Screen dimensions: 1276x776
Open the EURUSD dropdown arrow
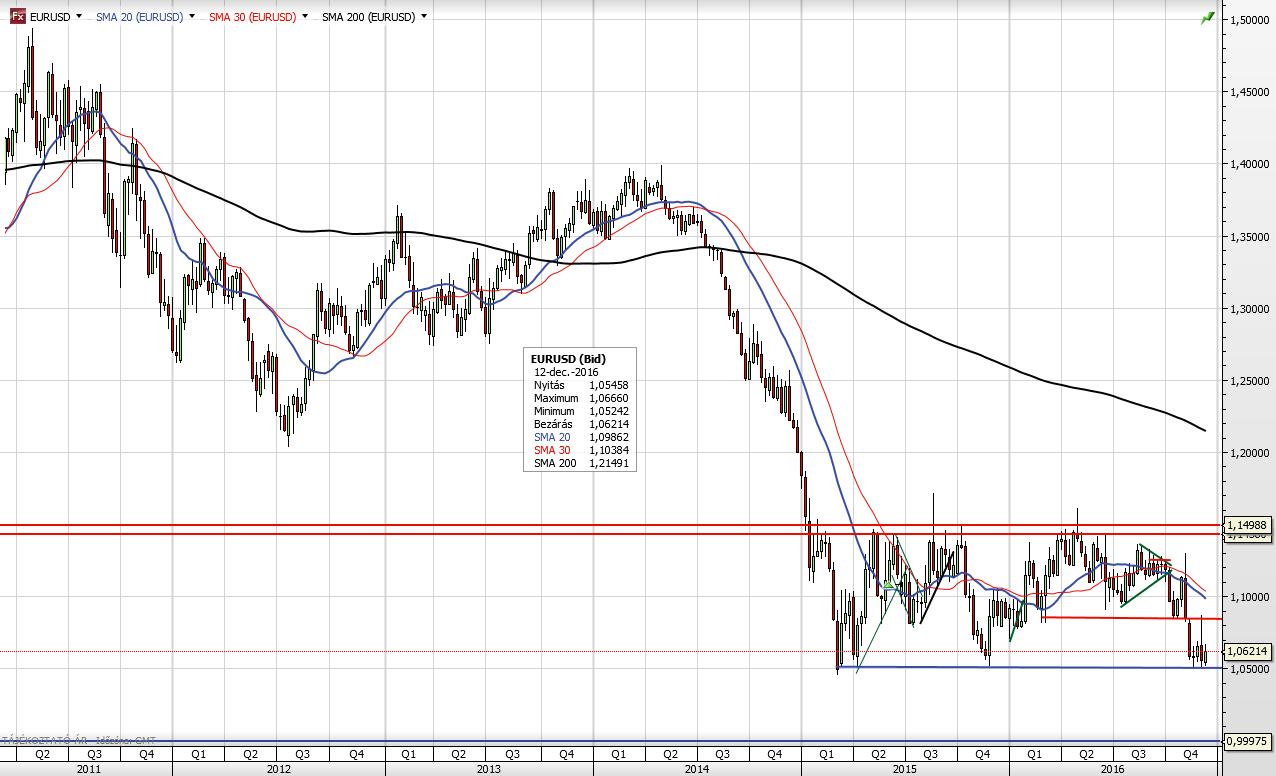point(79,17)
